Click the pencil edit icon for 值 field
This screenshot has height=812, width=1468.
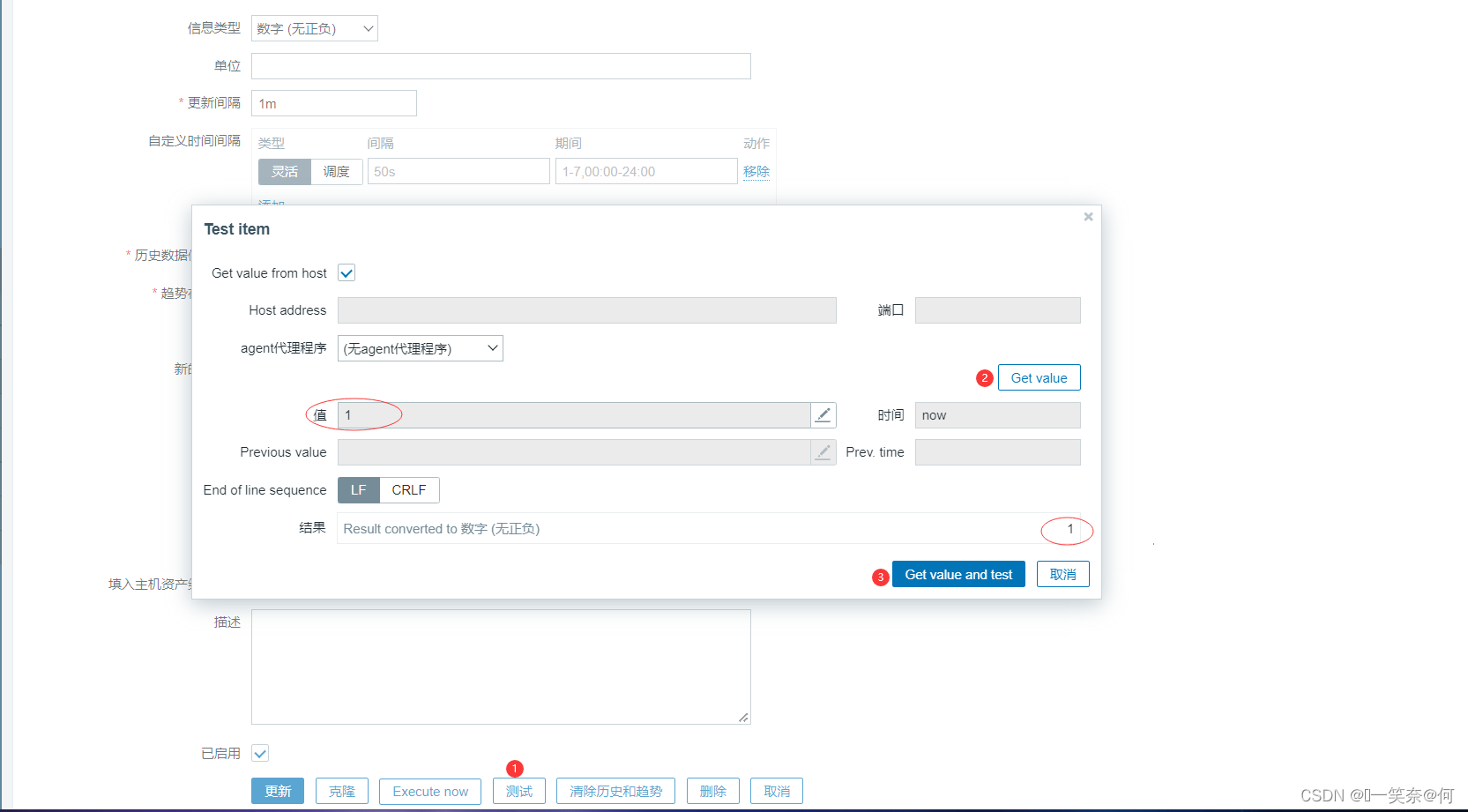coord(823,415)
